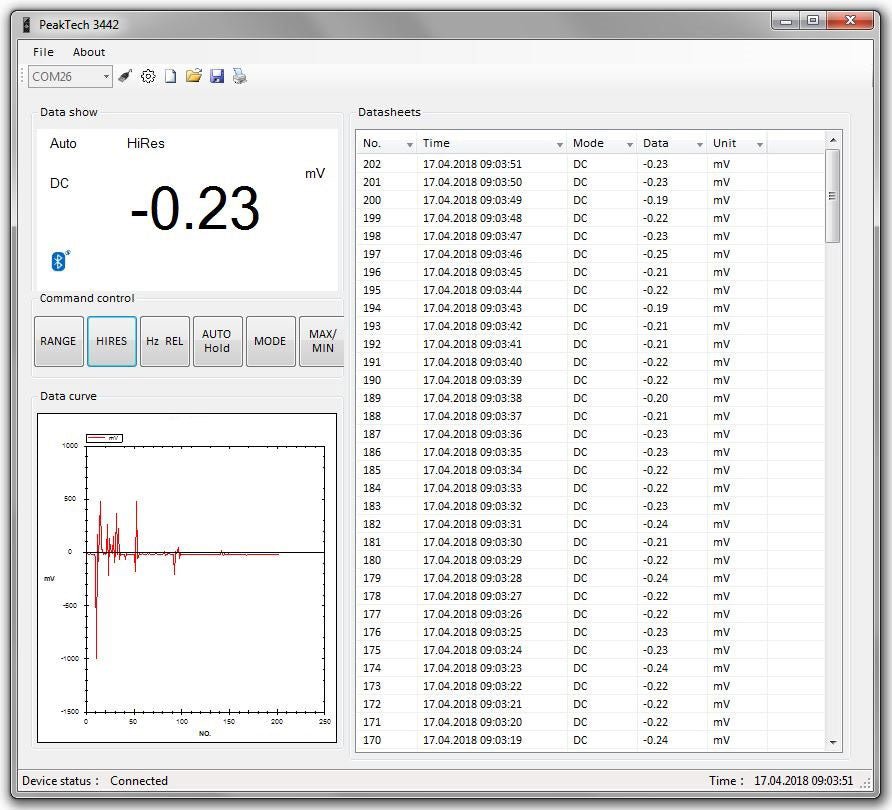Click the DC indicator in Data show
The height and width of the screenshot is (810, 892).
[x=59, y=183]
